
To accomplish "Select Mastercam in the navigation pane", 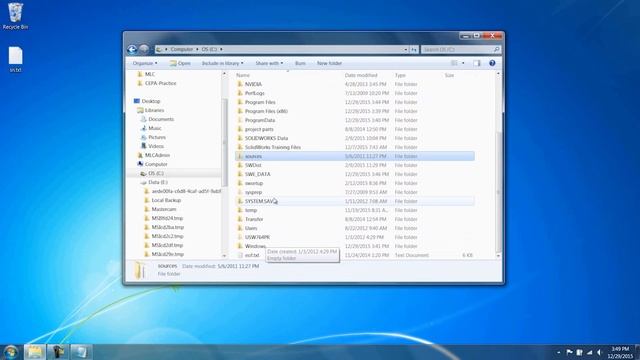I will pyautogui.click(x=164, y=209).
